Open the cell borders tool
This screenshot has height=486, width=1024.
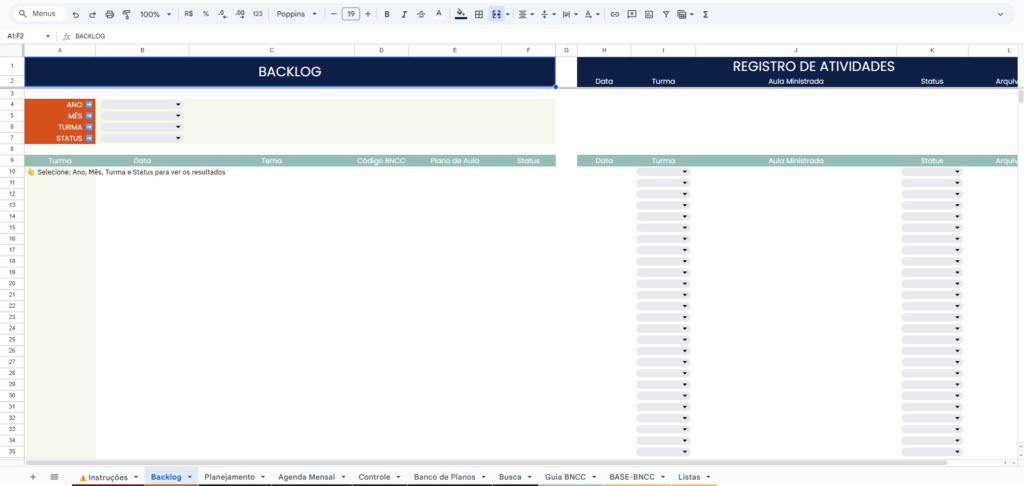479,15
